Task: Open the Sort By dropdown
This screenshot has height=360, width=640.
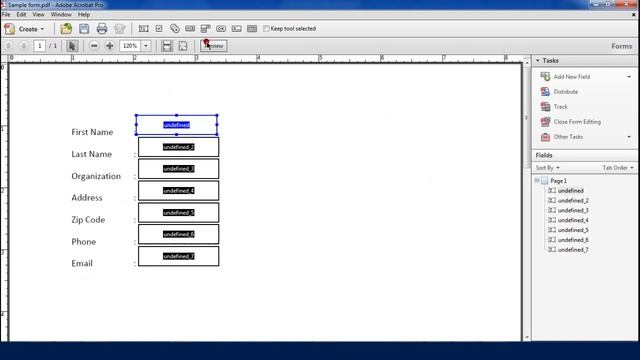Action: tap(547, 168)
